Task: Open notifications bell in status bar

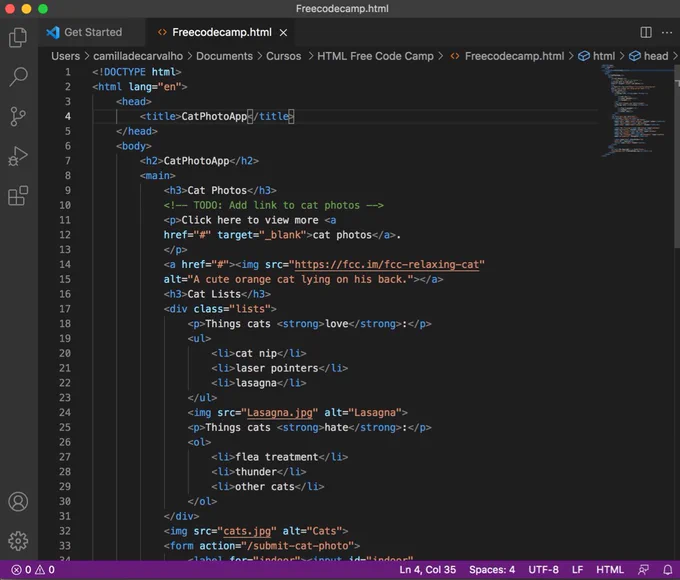Action: [668, 570]
